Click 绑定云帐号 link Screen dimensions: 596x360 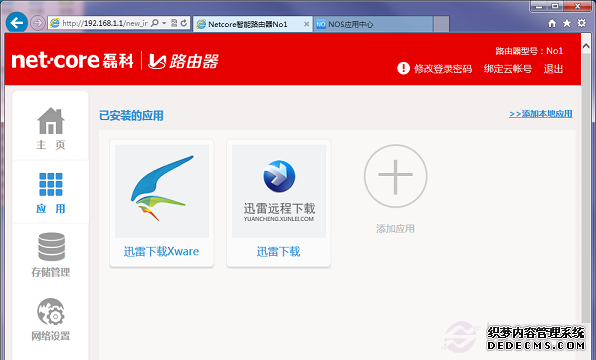507,69
